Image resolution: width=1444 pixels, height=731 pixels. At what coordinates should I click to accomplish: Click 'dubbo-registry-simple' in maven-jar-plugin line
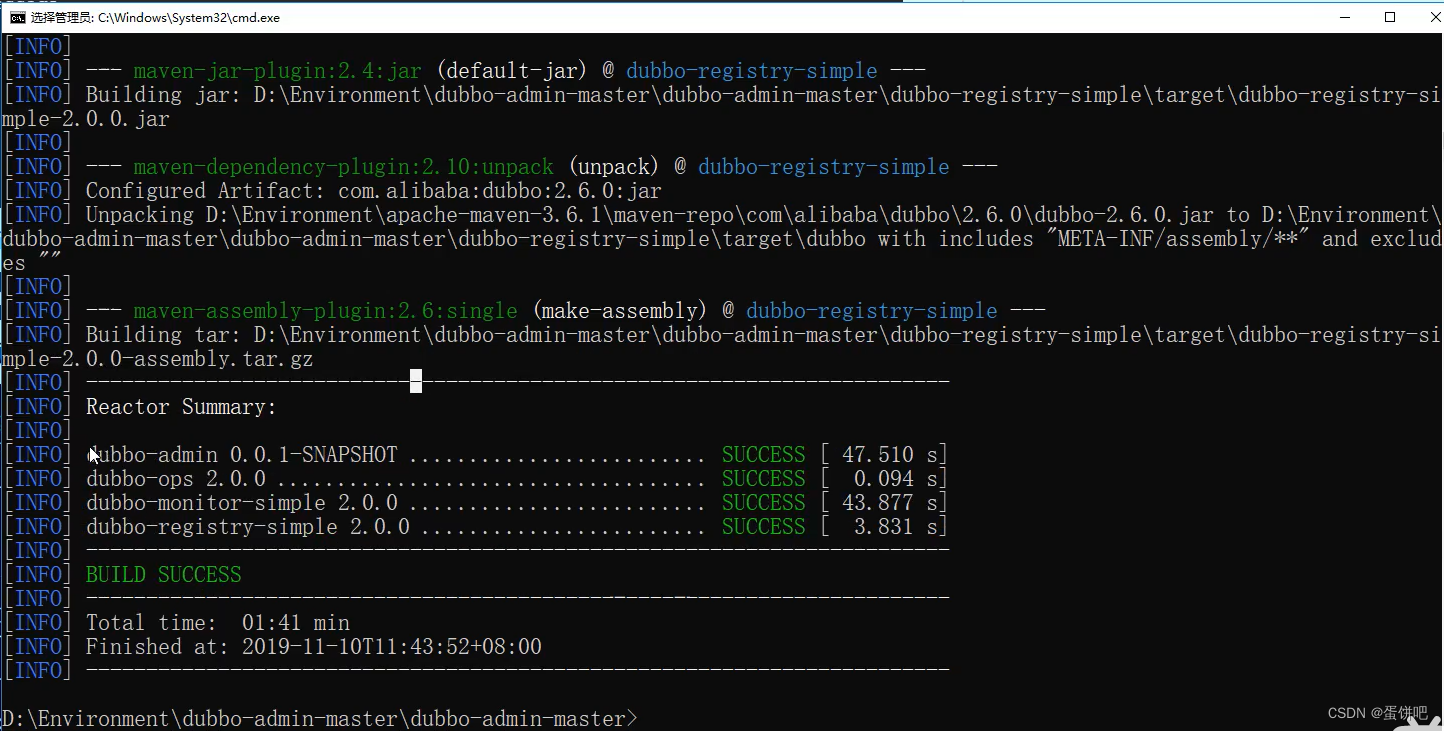coord(752,71)
